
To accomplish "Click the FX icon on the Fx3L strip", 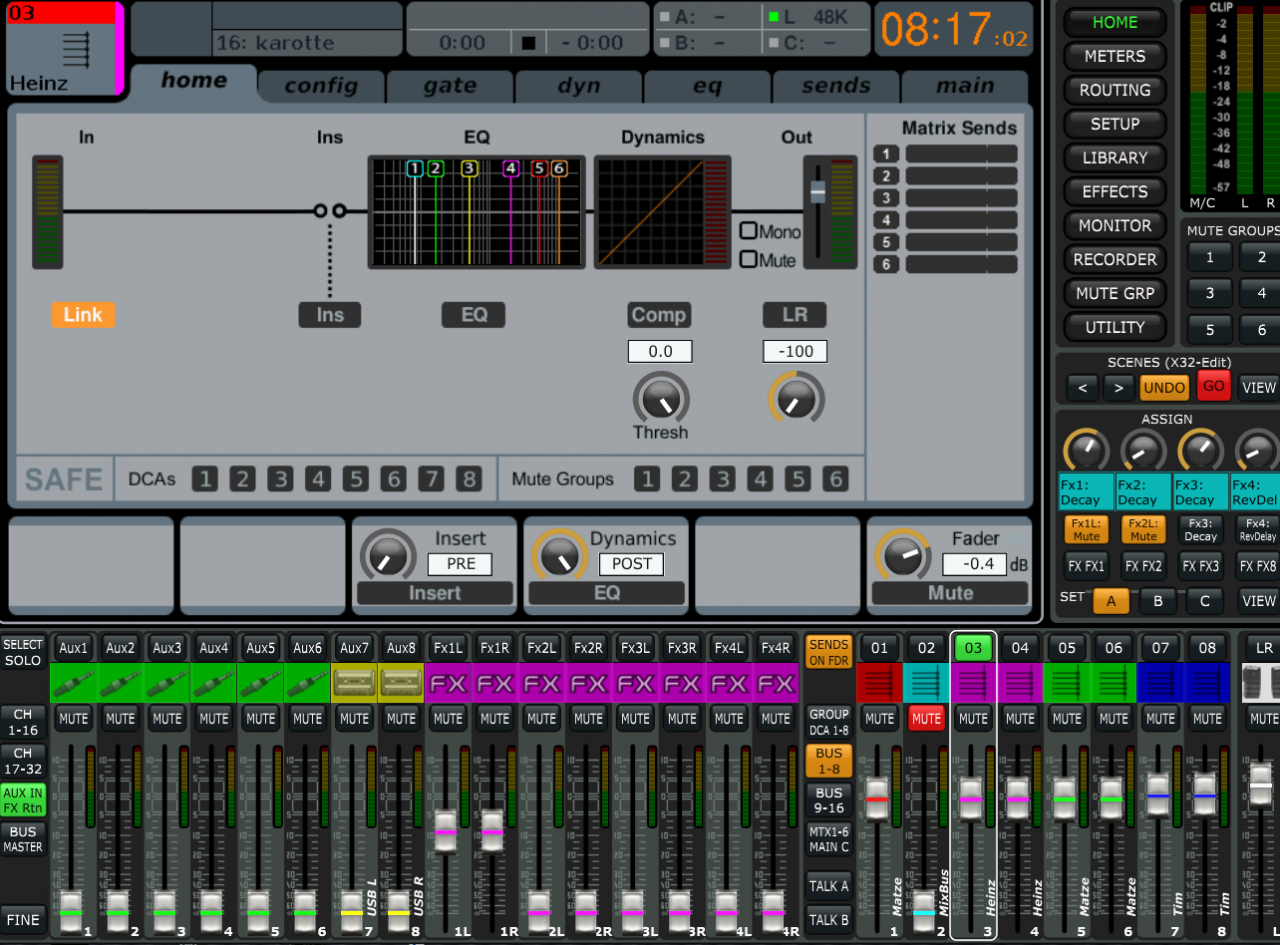I will [635, 683].
